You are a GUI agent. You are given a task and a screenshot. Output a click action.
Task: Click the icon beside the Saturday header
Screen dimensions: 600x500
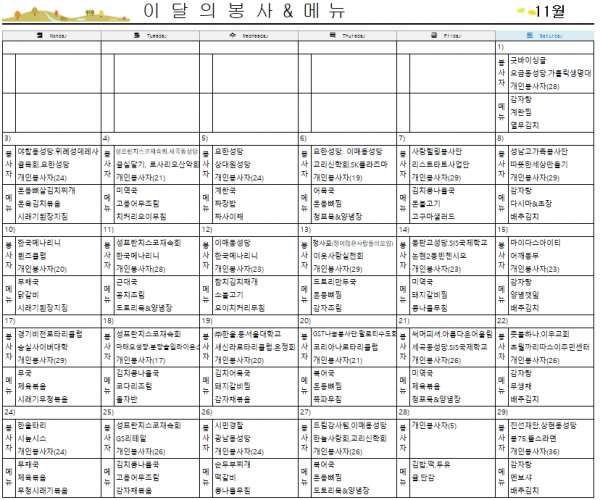coord(527,36)
